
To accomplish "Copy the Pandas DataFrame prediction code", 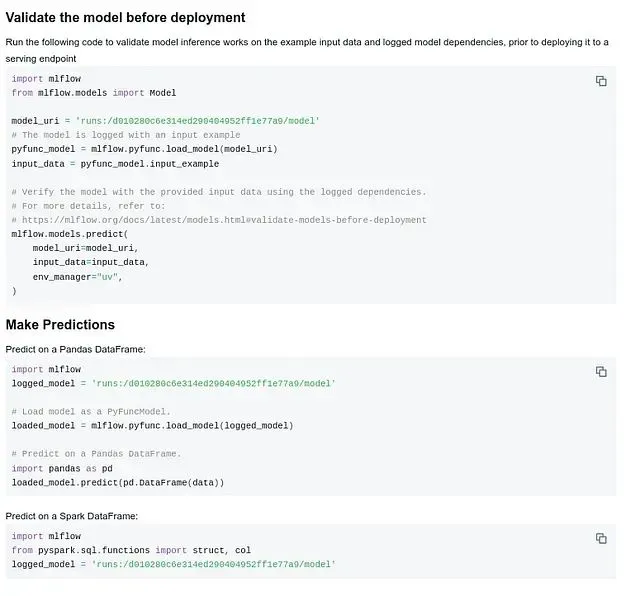I will (x=601, y=371).
